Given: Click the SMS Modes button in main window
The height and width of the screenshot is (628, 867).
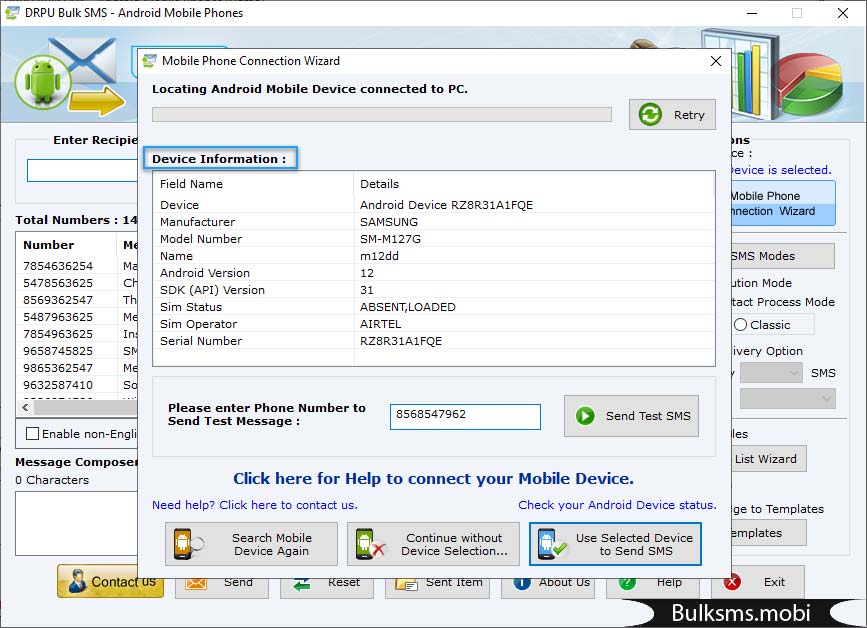Looking at the screenshot, I should (x=781, y=256).
